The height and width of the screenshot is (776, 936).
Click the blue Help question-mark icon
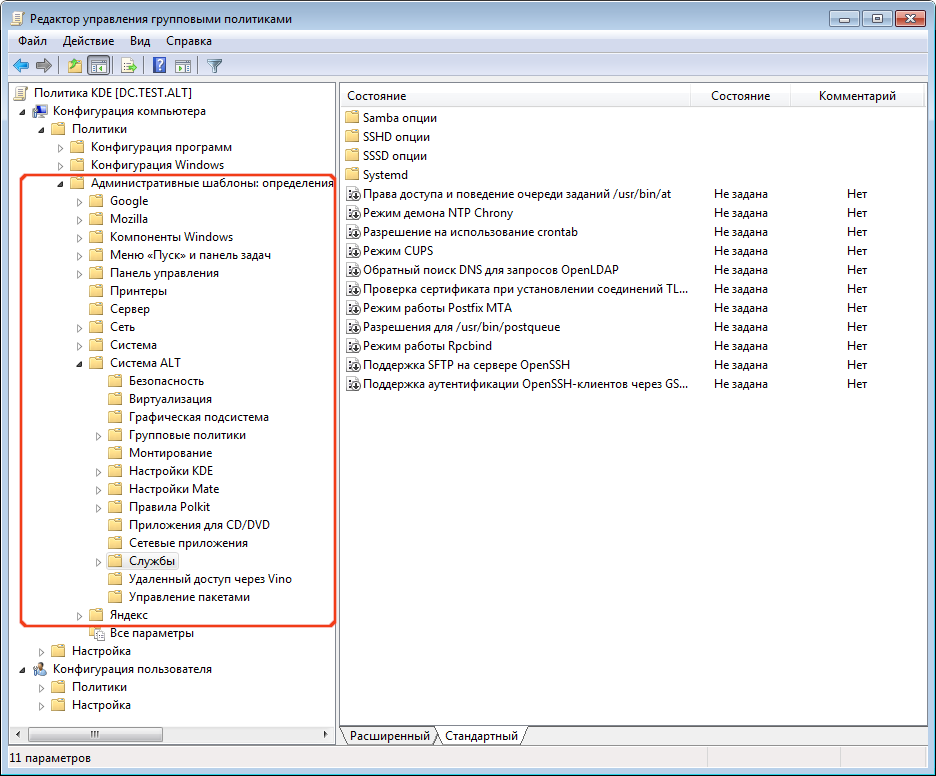(x=159, y=65)
